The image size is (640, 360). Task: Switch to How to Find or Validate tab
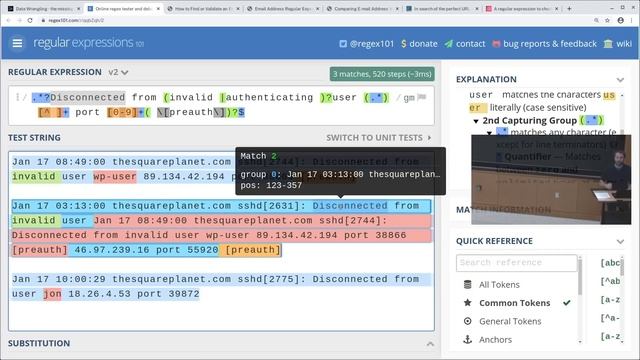click(x=203, y=8)
